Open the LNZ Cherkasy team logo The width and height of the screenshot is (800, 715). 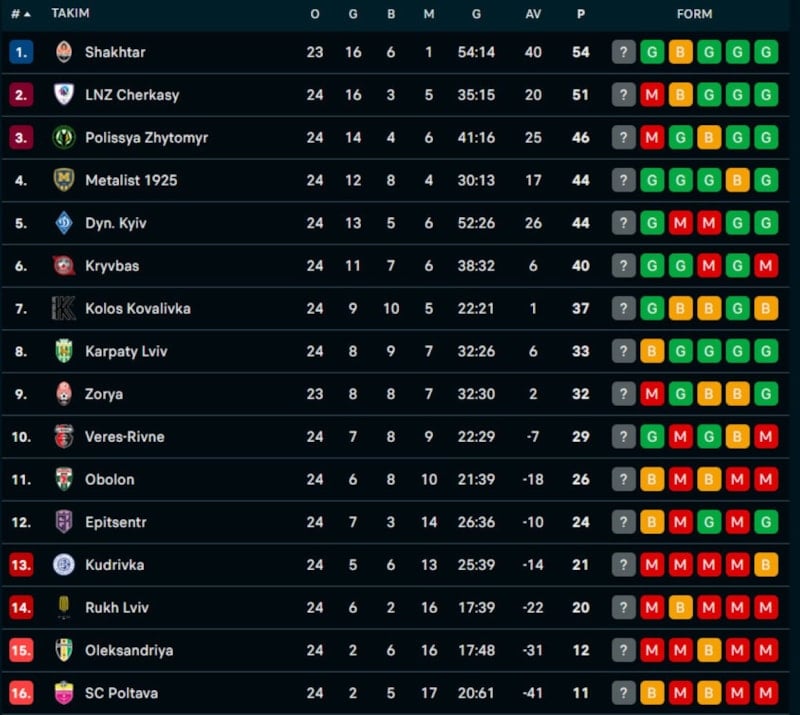(64, 95)
